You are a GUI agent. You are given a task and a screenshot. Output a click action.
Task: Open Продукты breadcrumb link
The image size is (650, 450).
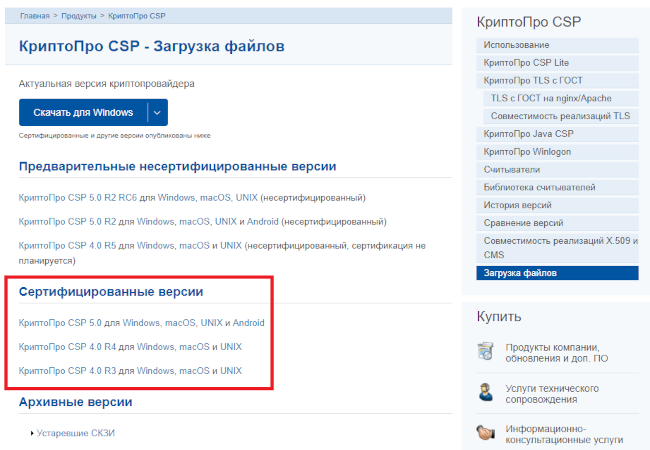(79, 16)
